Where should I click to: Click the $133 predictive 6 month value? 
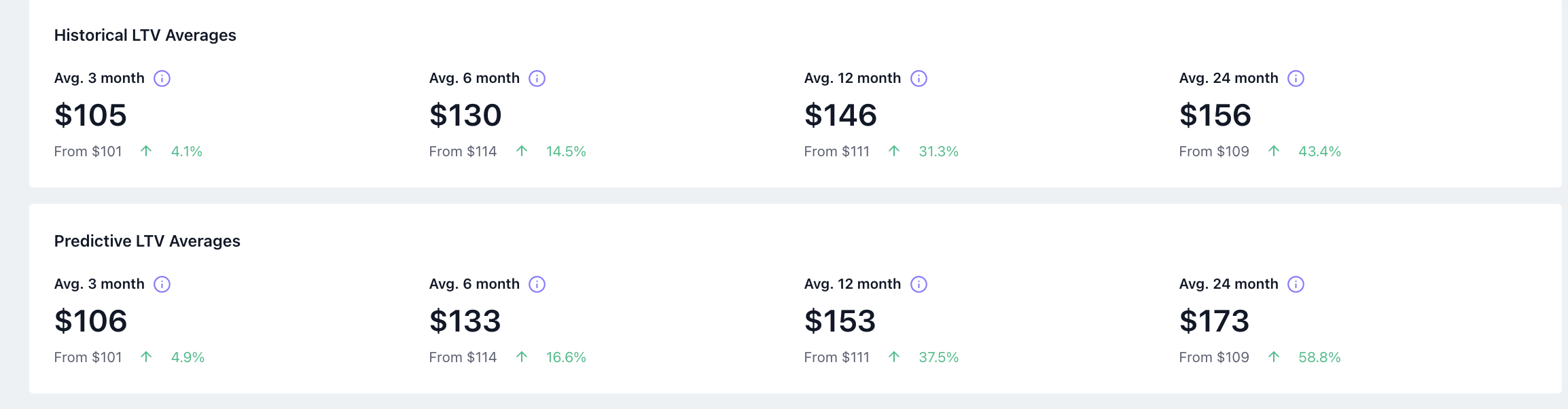click(465, 321)
